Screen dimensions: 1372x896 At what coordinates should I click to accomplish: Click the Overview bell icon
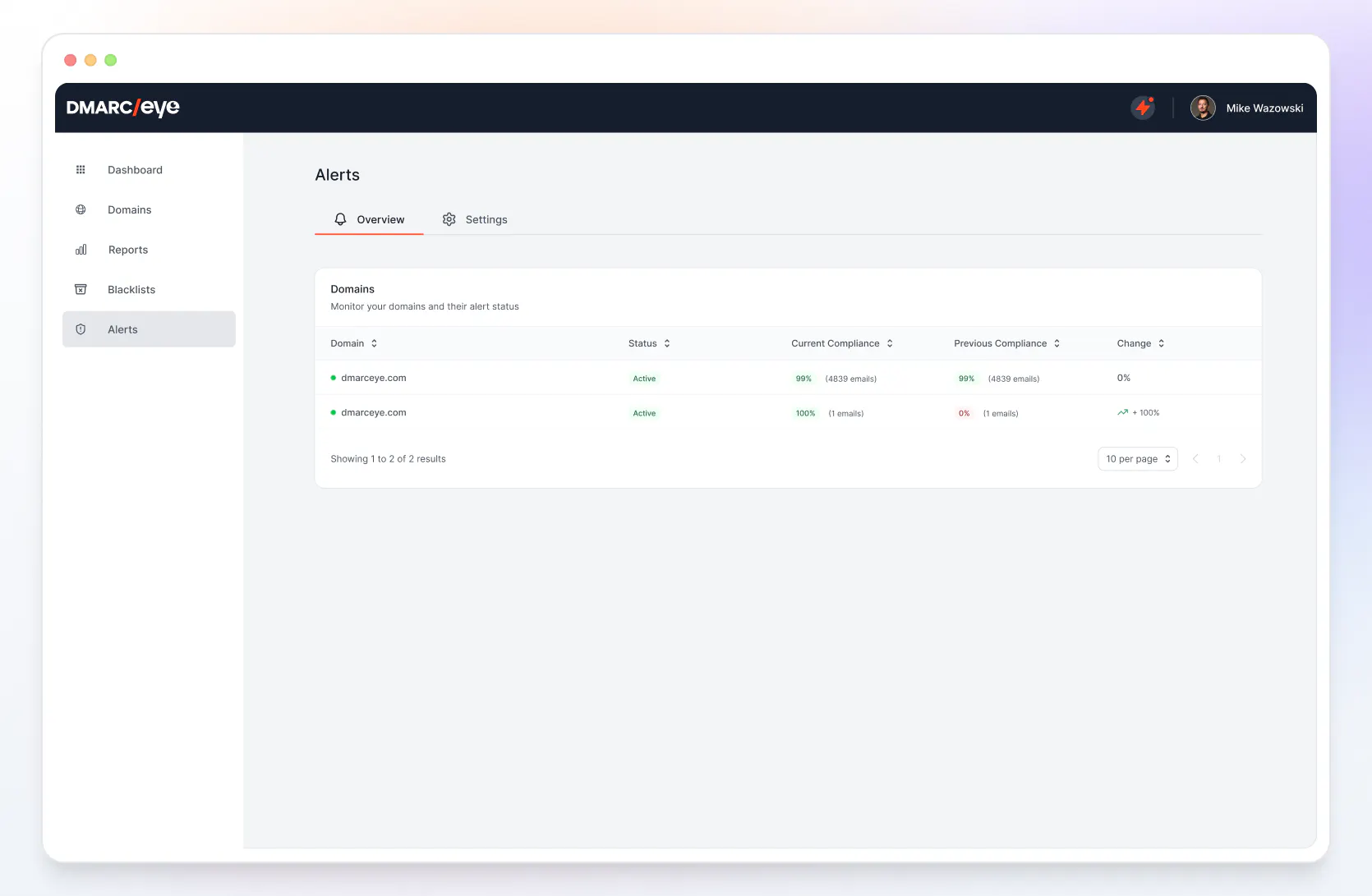pyautogui.click(x=340, y=219)
